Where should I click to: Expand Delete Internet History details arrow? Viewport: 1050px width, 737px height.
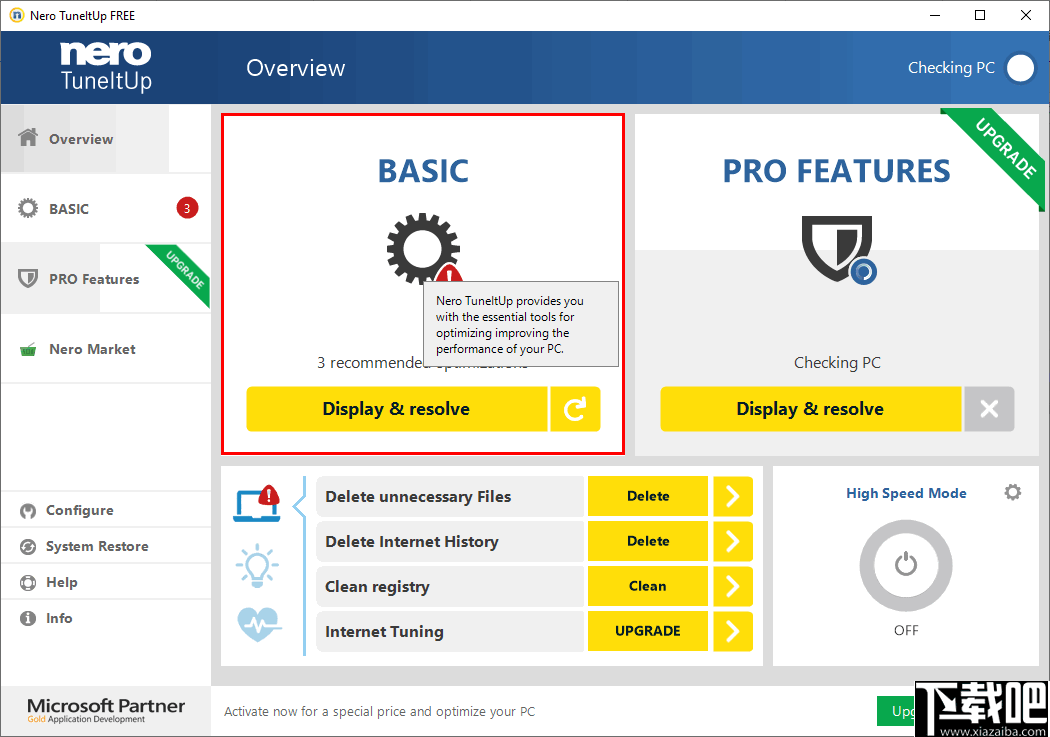[733, 541]
